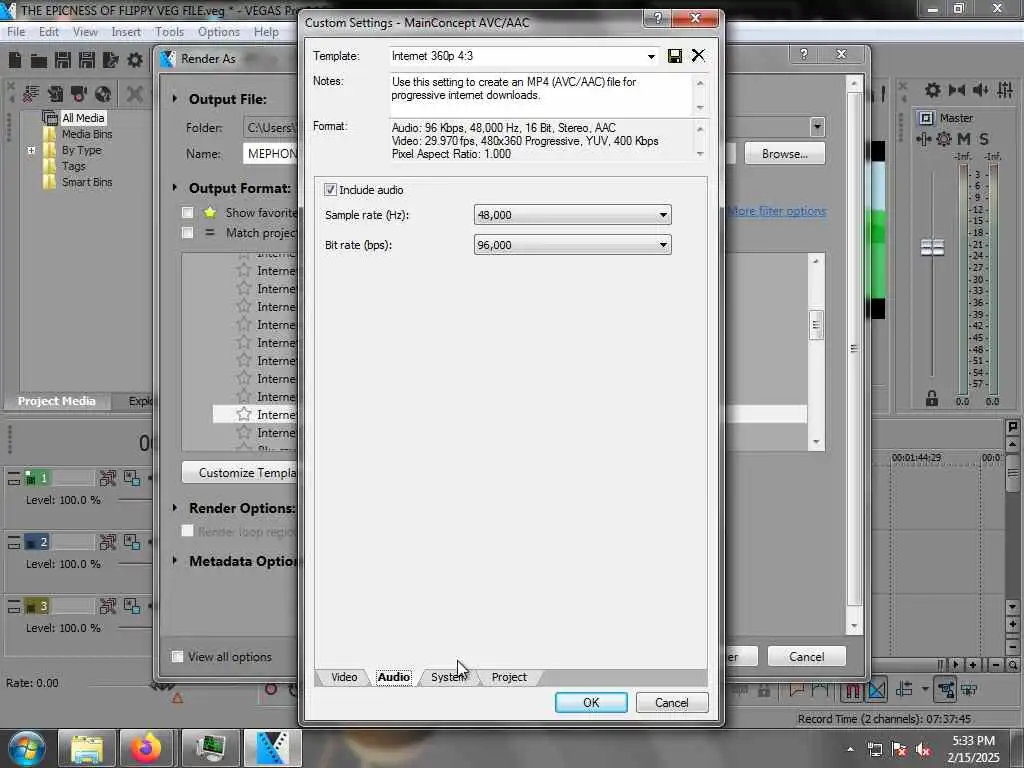Toggle Show favorites only checkbox

(187, 213)
